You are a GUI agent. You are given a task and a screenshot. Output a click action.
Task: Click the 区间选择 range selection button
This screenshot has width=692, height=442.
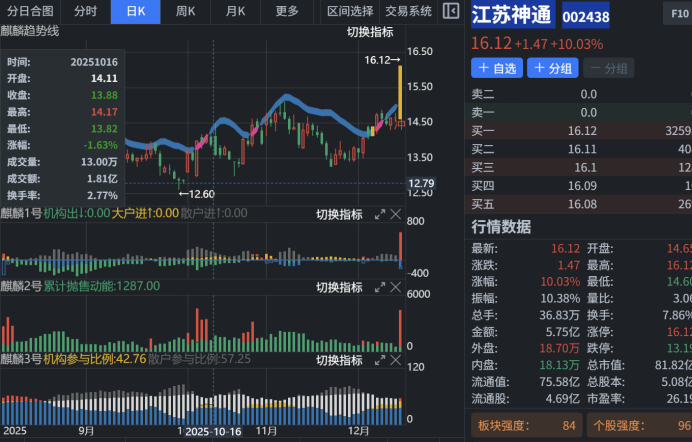(350, 12)
